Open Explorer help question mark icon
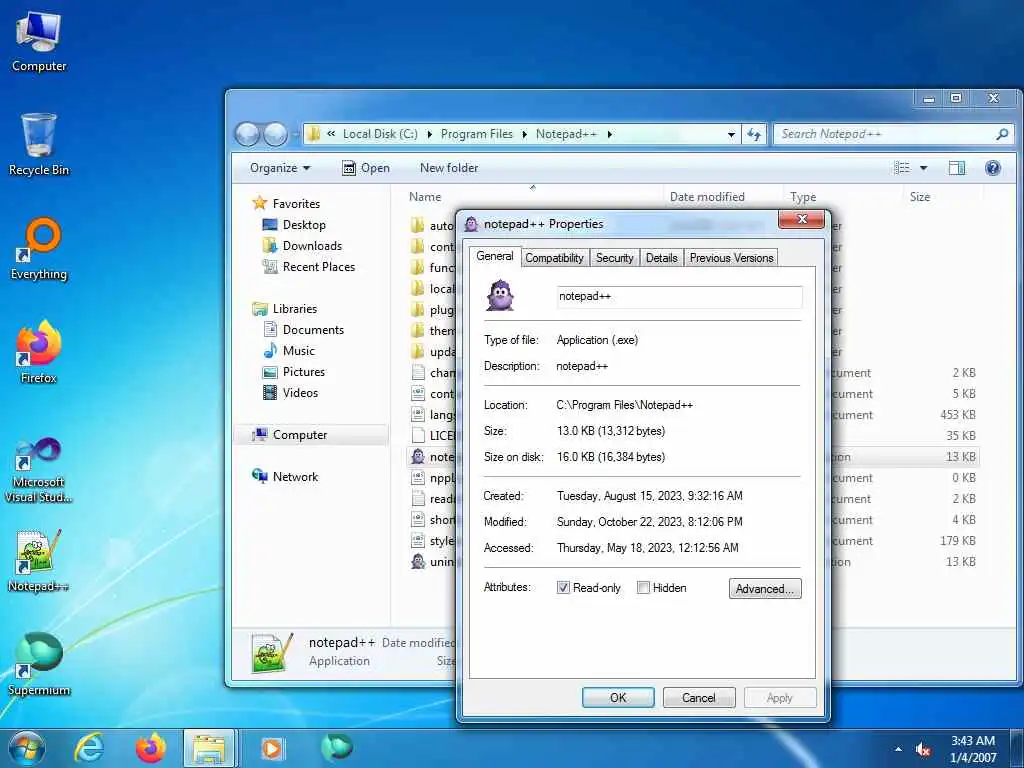The height and width of the screenshot is (768, 1024). click(993, 168)
